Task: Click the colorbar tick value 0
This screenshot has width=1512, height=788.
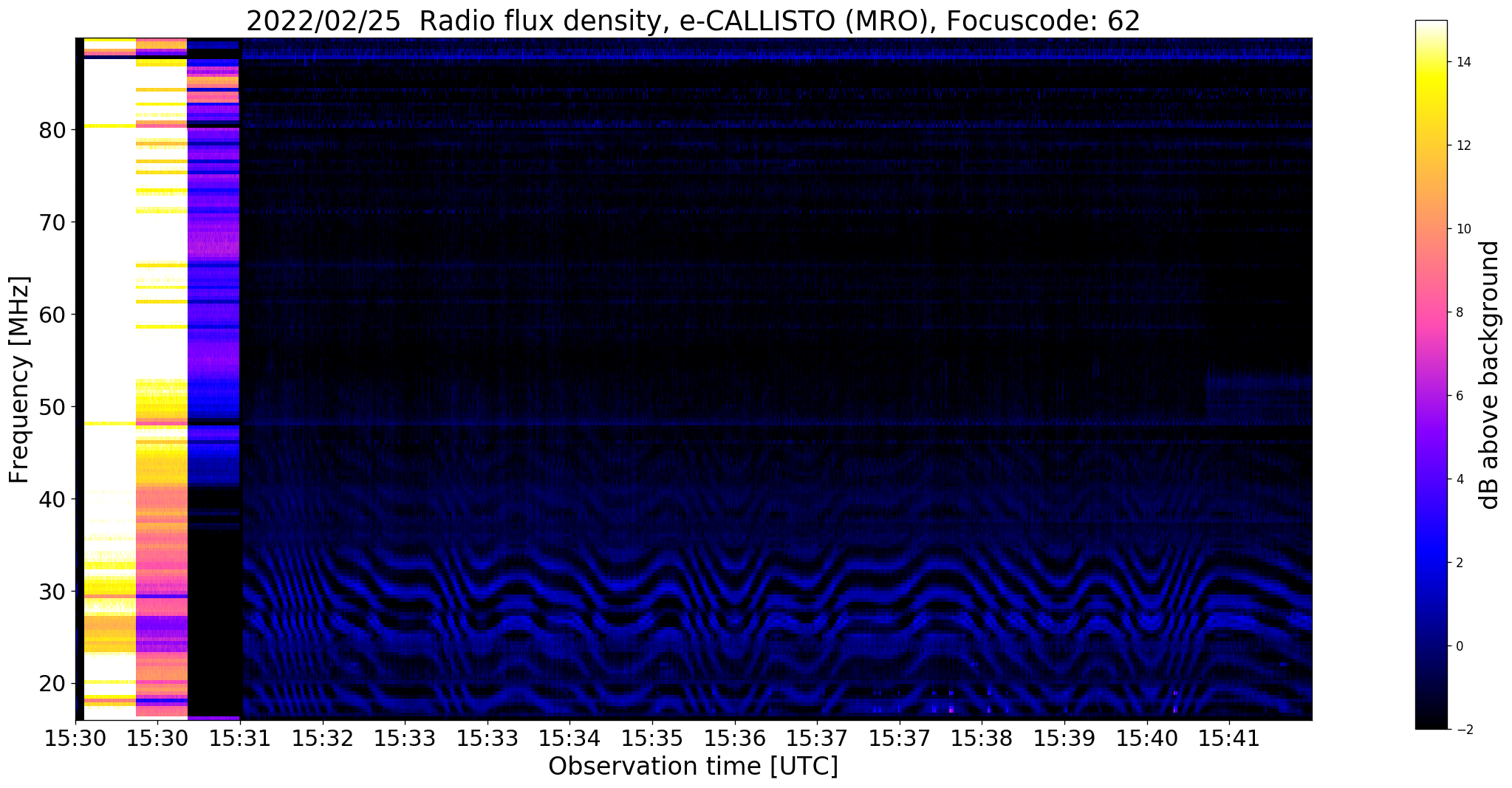Action: click(x=1459, y=646)
